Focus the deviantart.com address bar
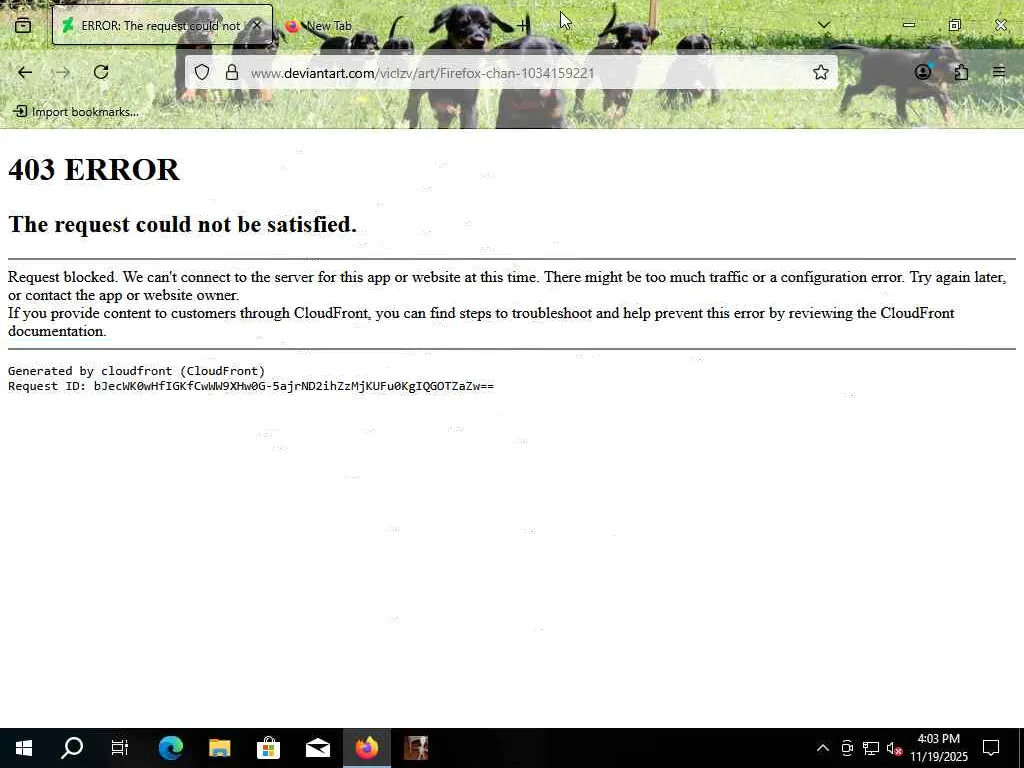 pos(511,72)
